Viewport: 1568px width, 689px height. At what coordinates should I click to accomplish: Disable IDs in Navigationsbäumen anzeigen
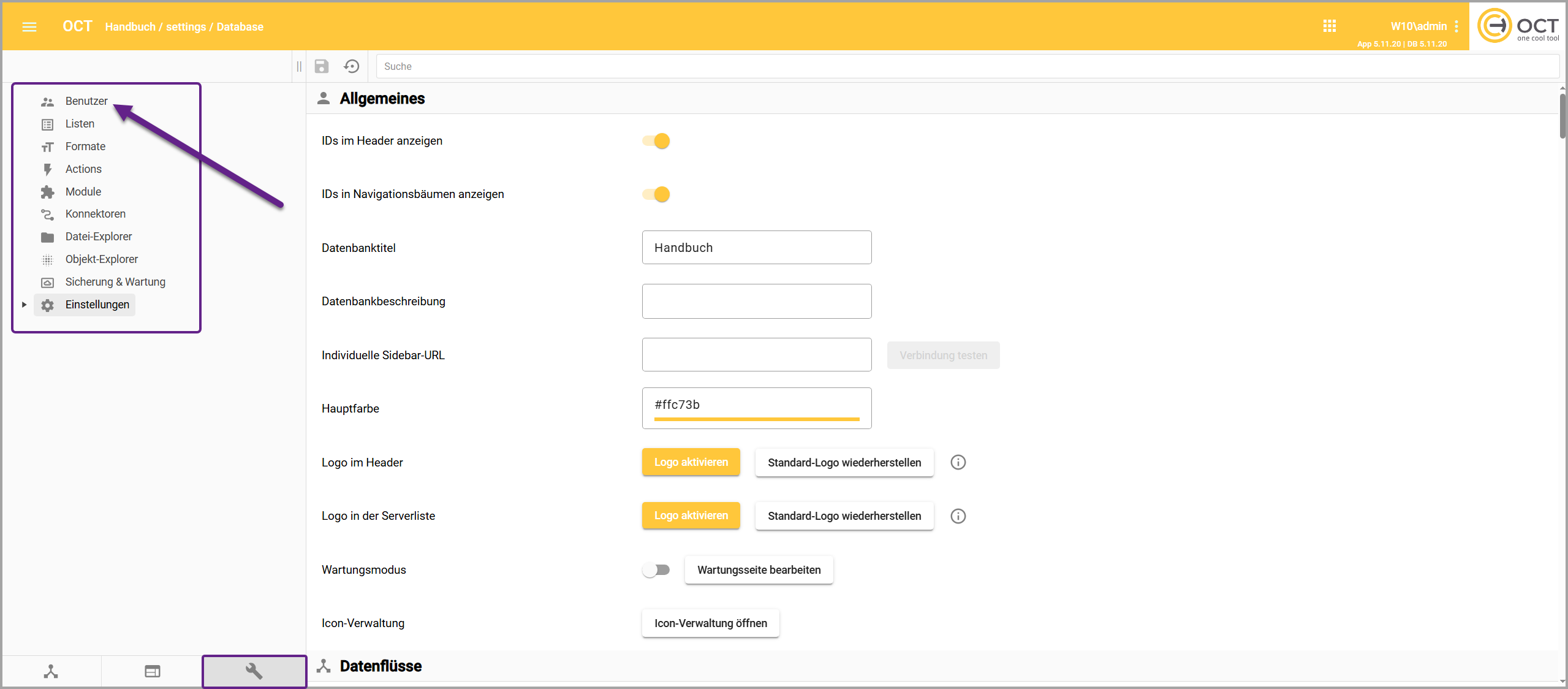(656, 194)
